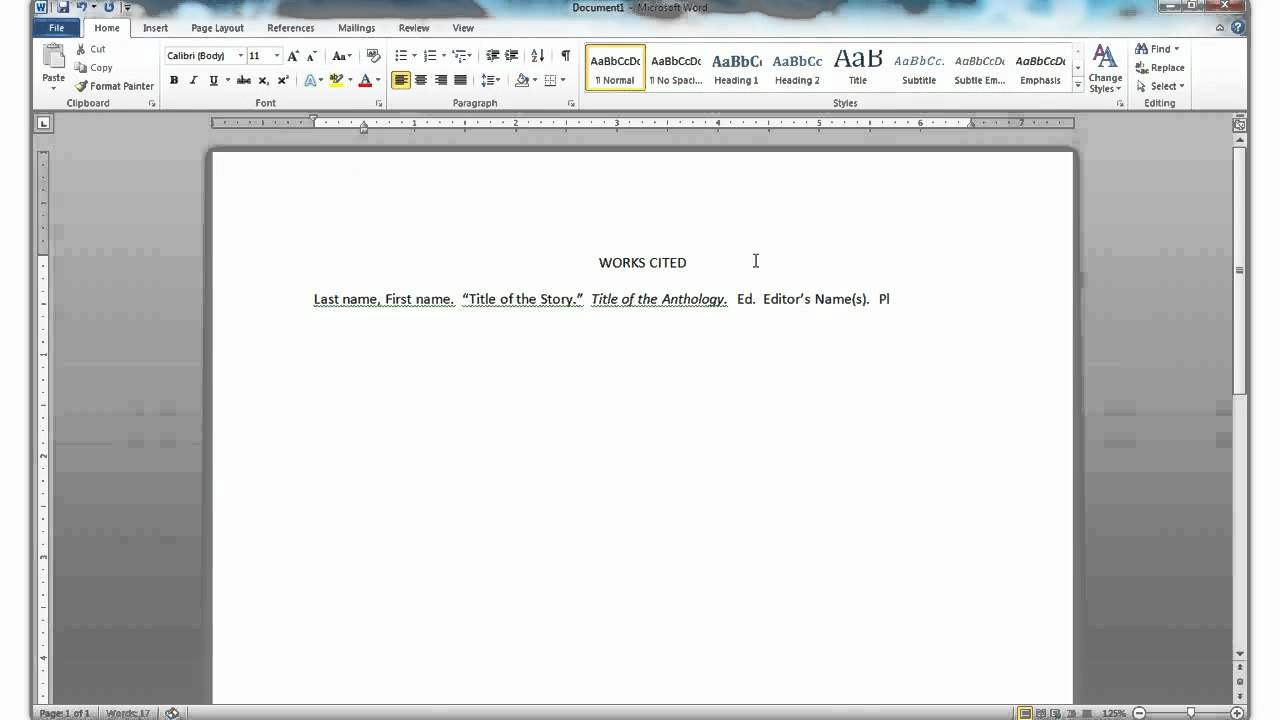This screenshot has height=720, width=1280.
Task: Apply the Subtitle style
Action: pyautogui.click(x=919, y=68)
